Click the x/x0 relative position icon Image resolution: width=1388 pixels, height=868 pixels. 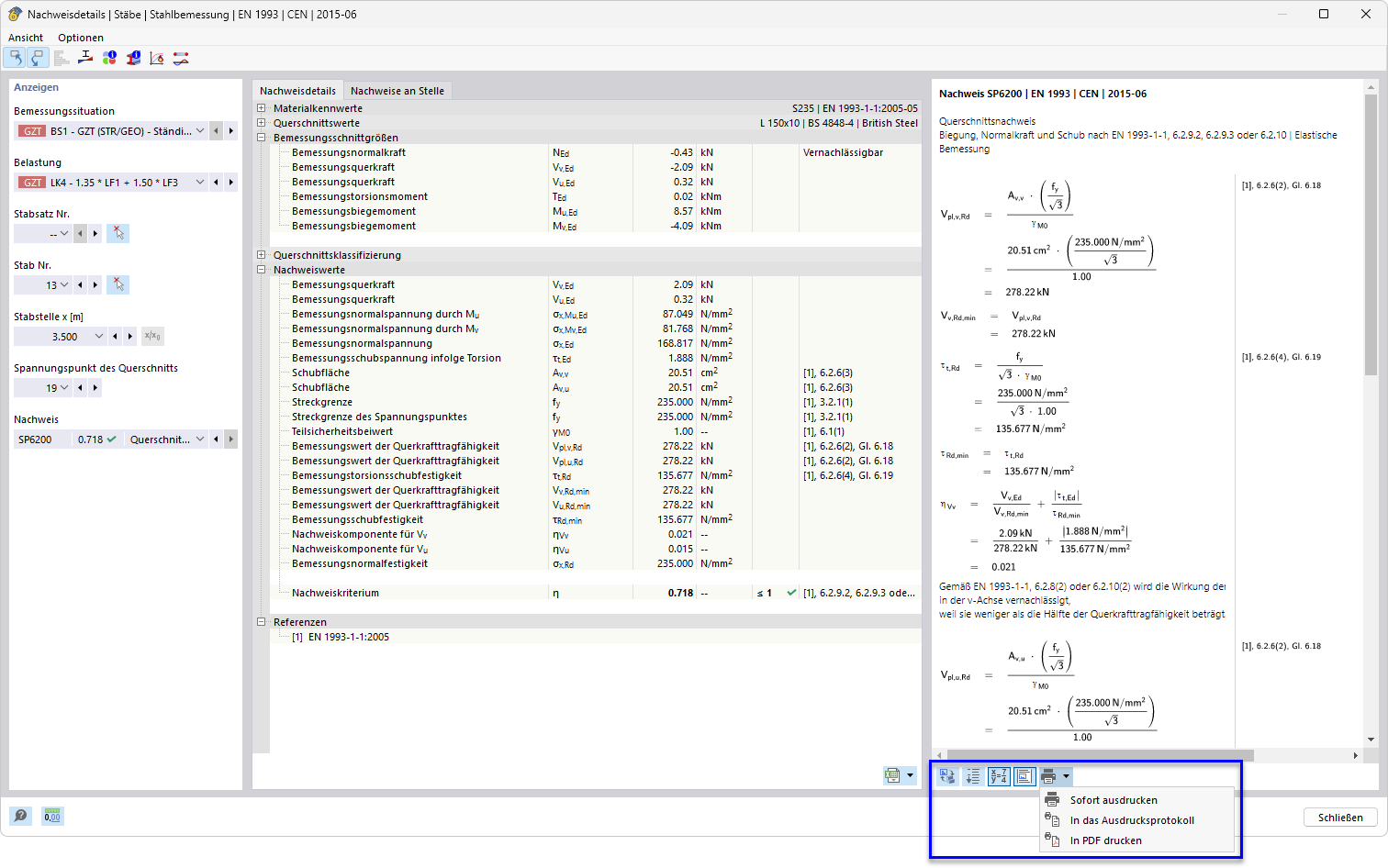pos(152,336)
